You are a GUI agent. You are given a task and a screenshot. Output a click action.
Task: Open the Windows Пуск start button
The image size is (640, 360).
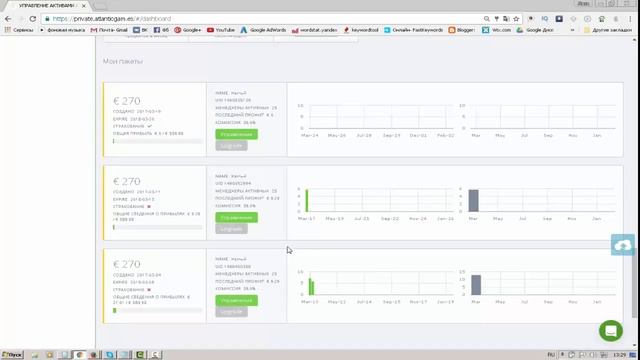tap(12, 355)
